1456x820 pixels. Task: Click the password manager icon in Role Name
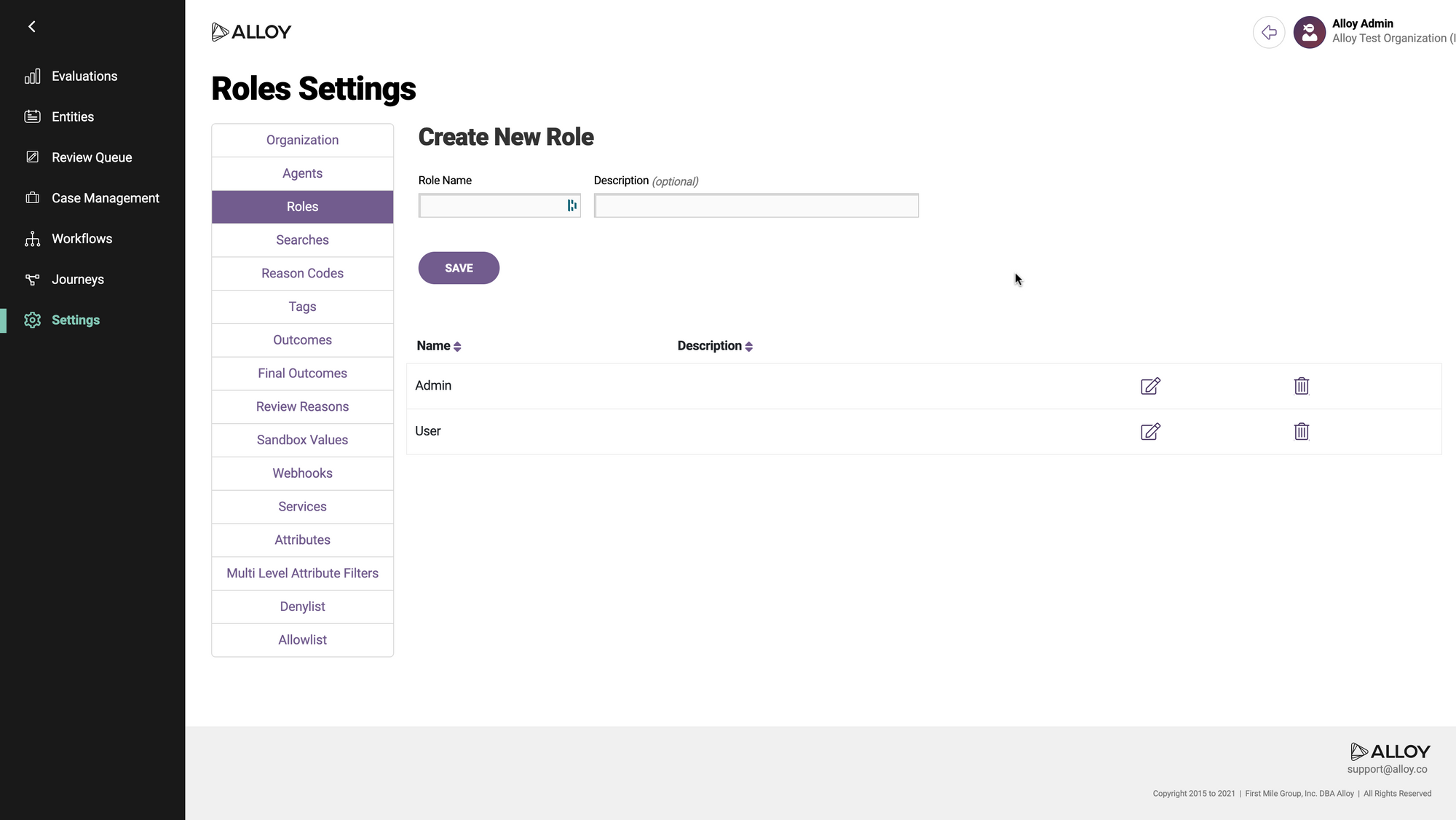tap(572, 206)
